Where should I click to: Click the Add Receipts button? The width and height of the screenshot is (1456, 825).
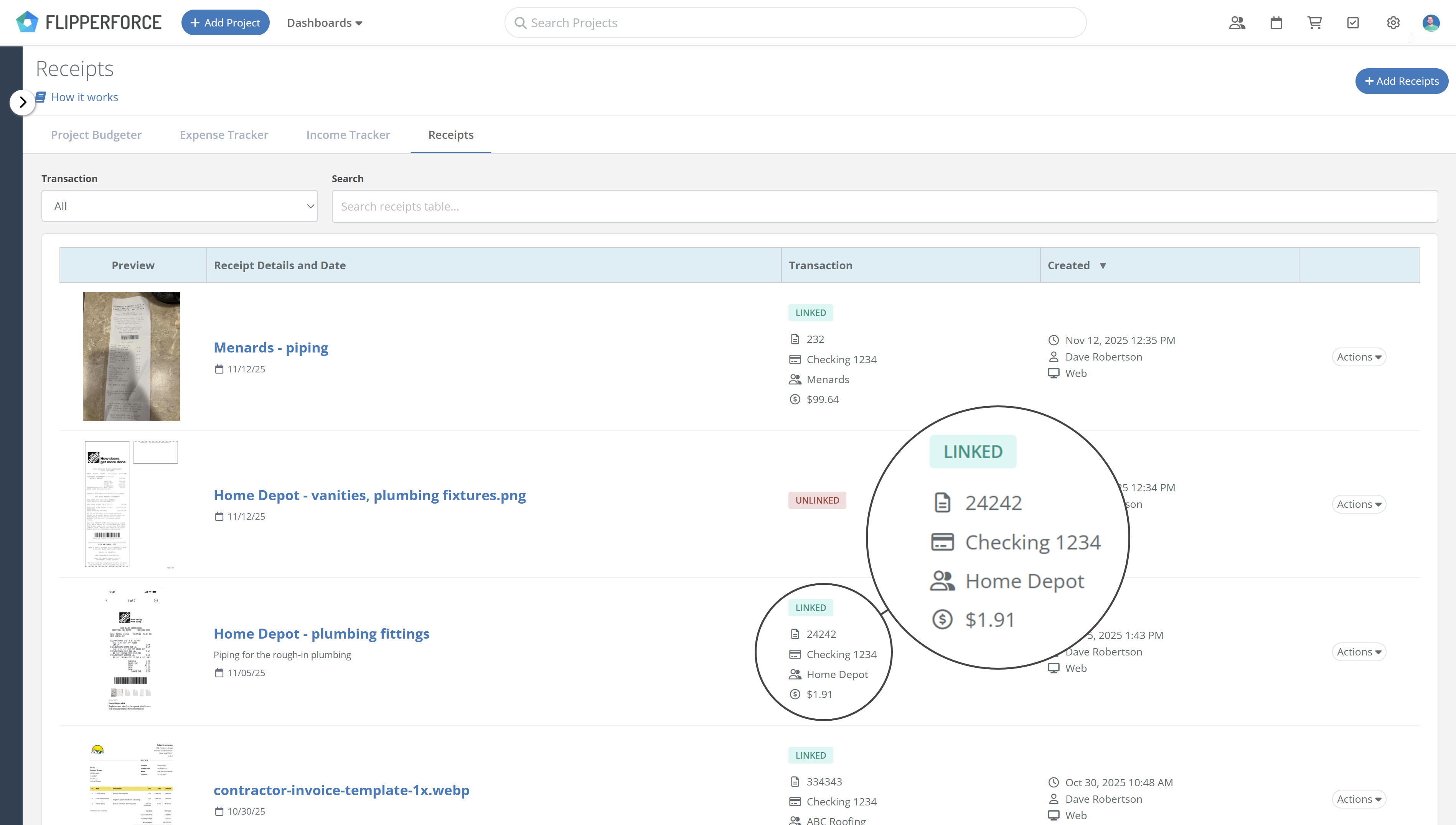click(1401, 81)
